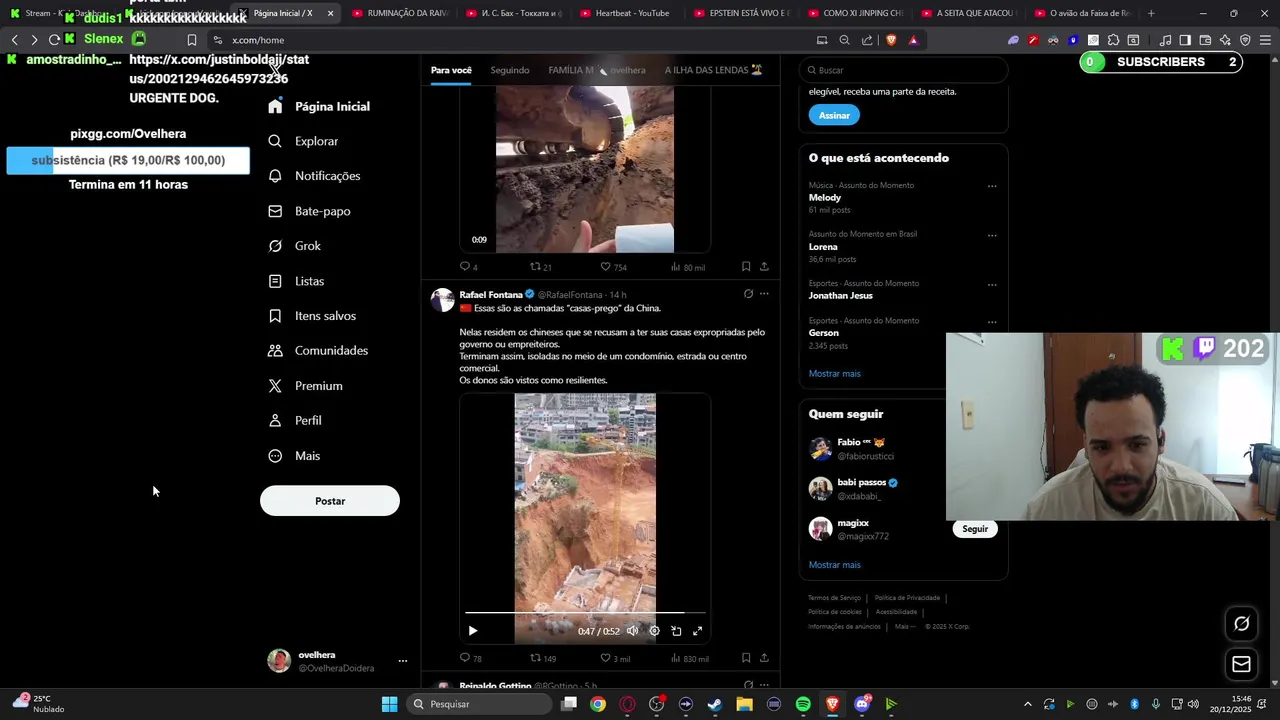The width and height of the screenshot is (1280, 720).
Task: Open options for Melody trend
Action: [992, 186]
